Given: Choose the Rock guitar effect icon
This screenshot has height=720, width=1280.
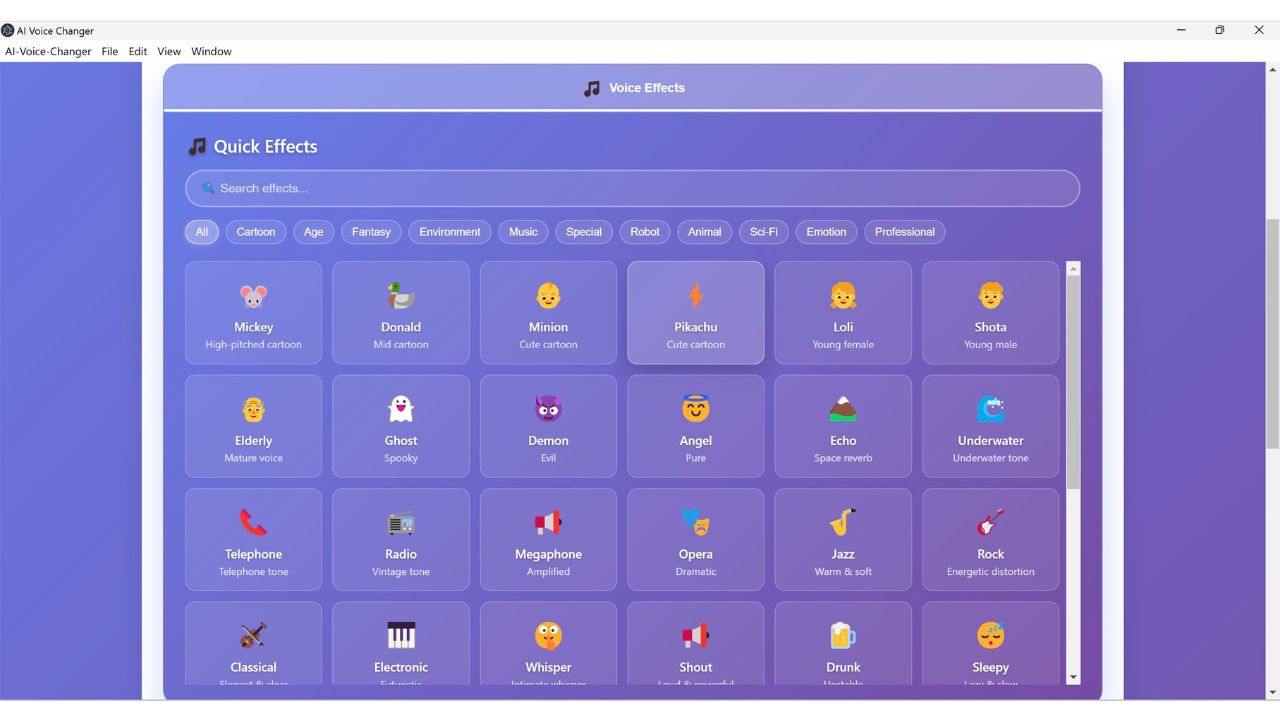Looking at the screenshot, I should [x=990, y=522].
